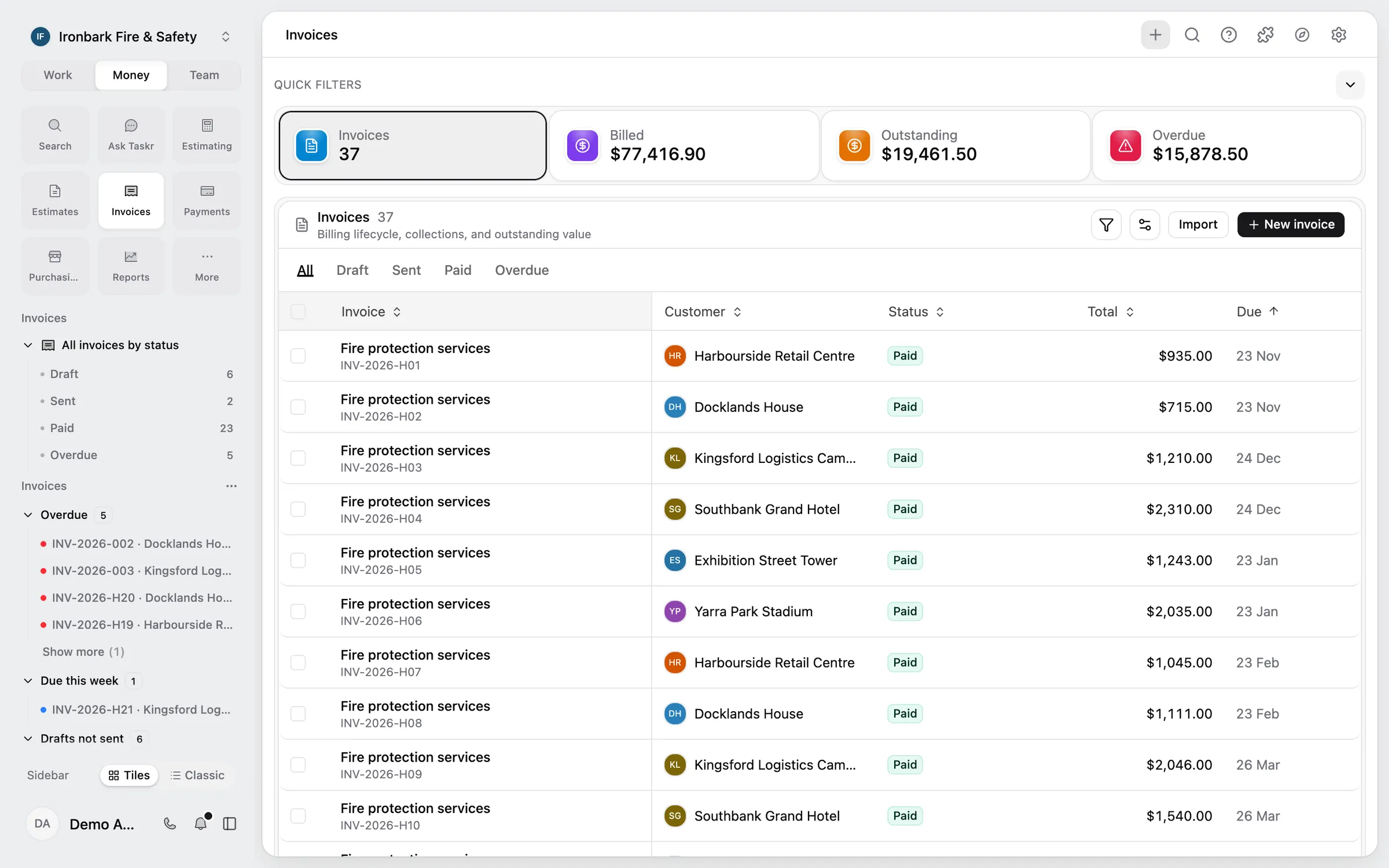The width and height of the screenshot is (1389, 868).
Task: Open the table view options sliders icon
Action: (1144, 225)
